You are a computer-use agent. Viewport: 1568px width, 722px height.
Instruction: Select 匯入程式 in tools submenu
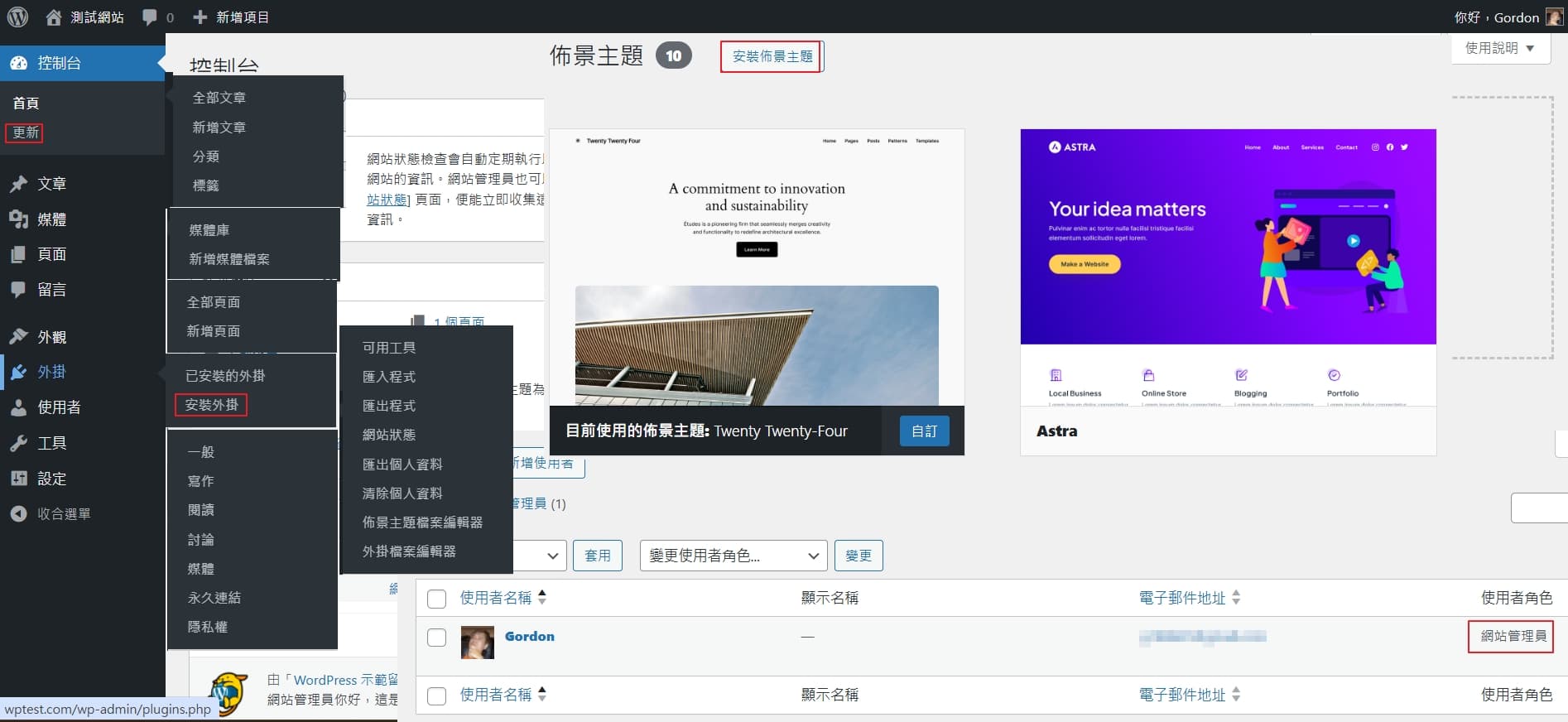tap(389, 377)
